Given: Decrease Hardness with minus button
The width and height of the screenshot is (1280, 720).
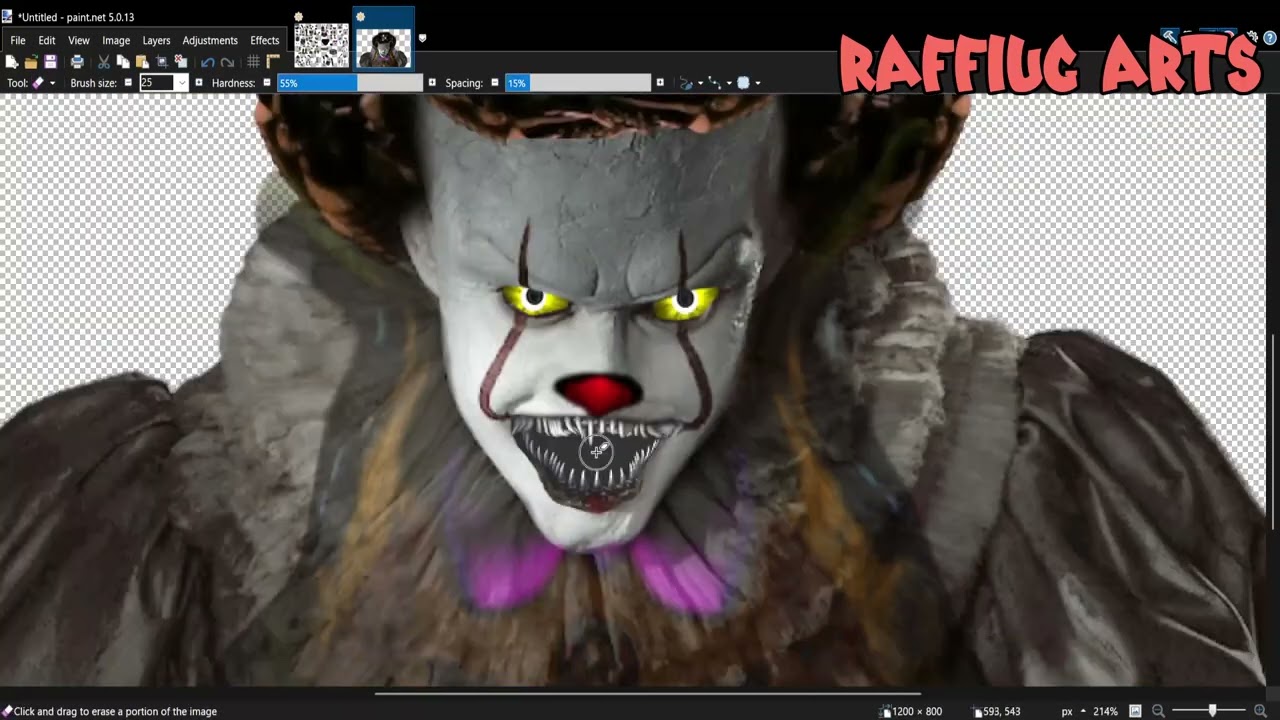Looking at the screenshot, I should click(267, 83).
